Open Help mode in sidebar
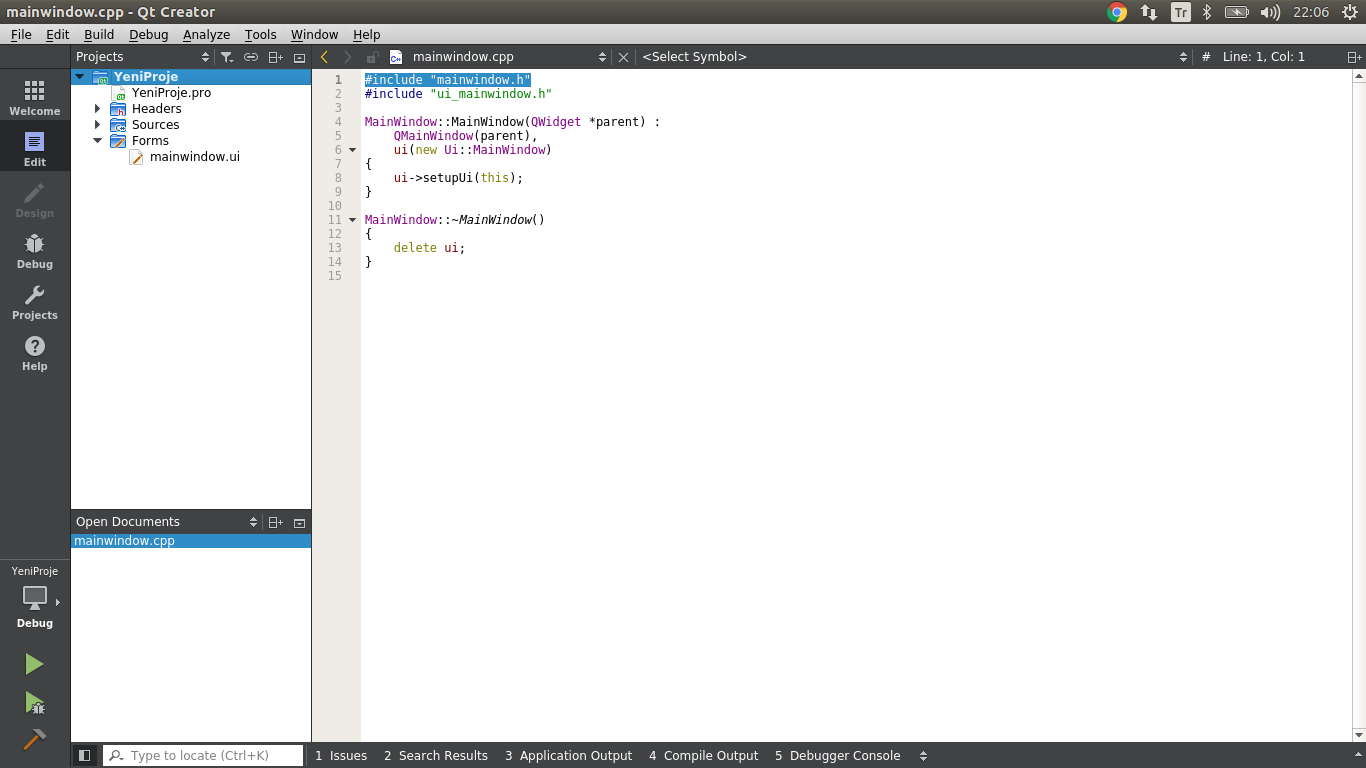1366x768 pixels. (35, 353)
